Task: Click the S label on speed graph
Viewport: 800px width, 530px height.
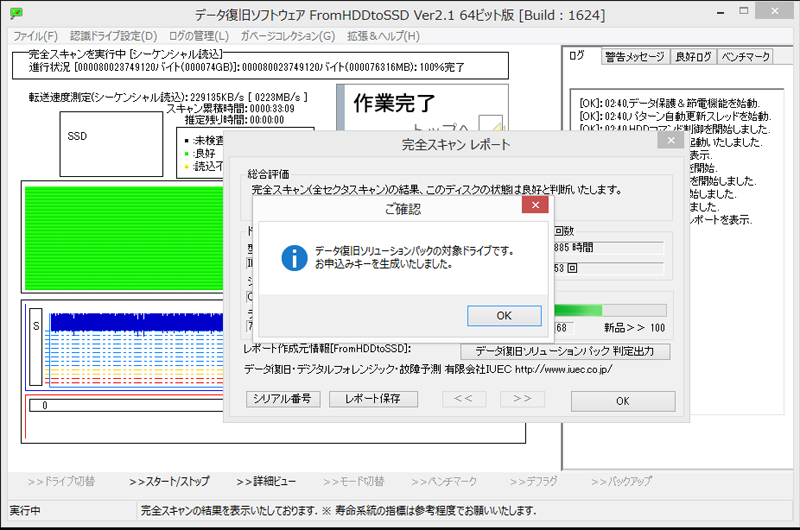Action: (36, 347)
